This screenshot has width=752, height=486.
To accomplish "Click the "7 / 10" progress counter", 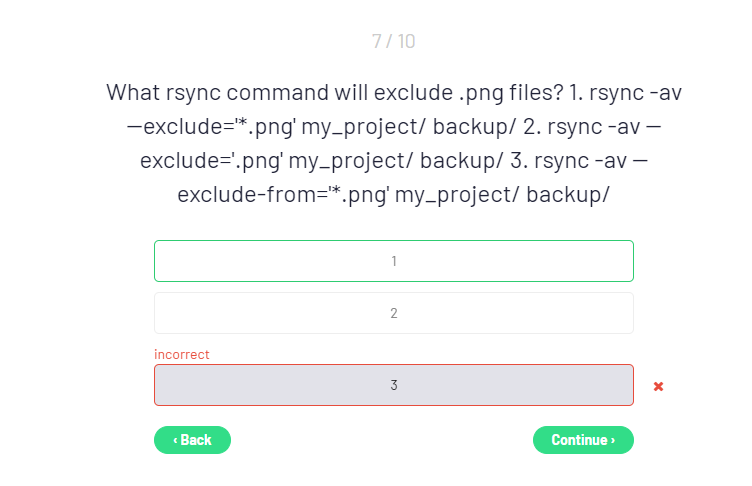I will click(393, 41).
